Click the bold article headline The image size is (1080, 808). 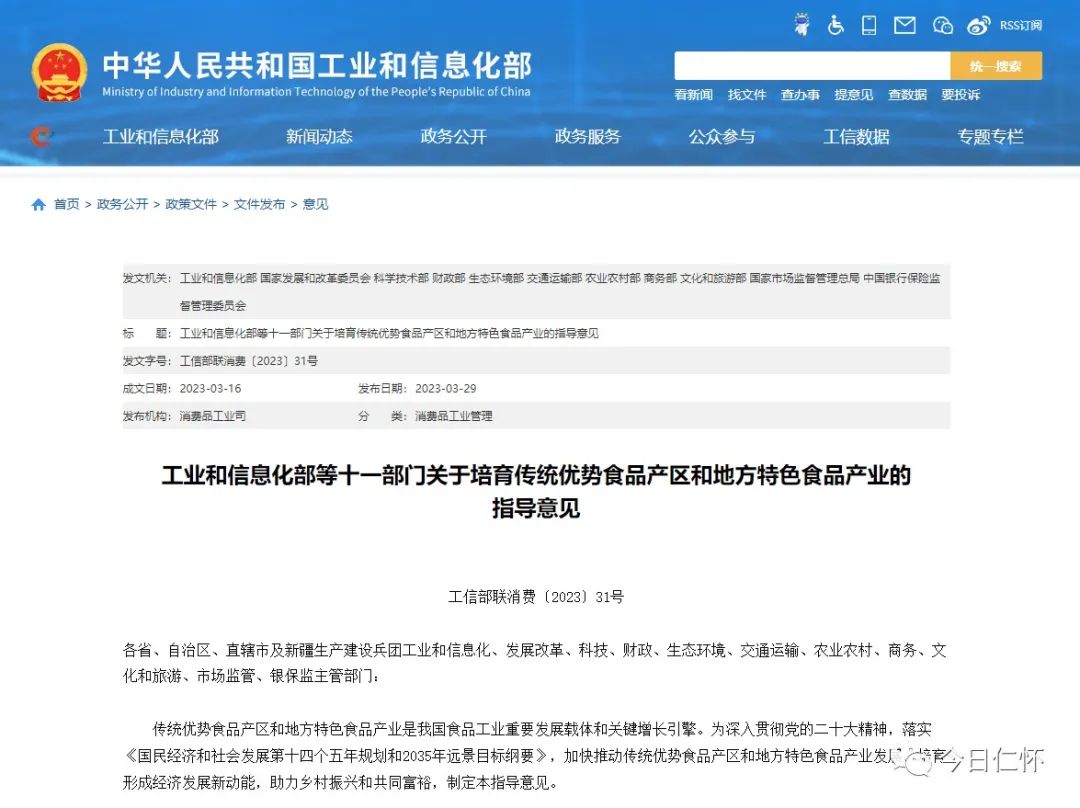point(536,491)
